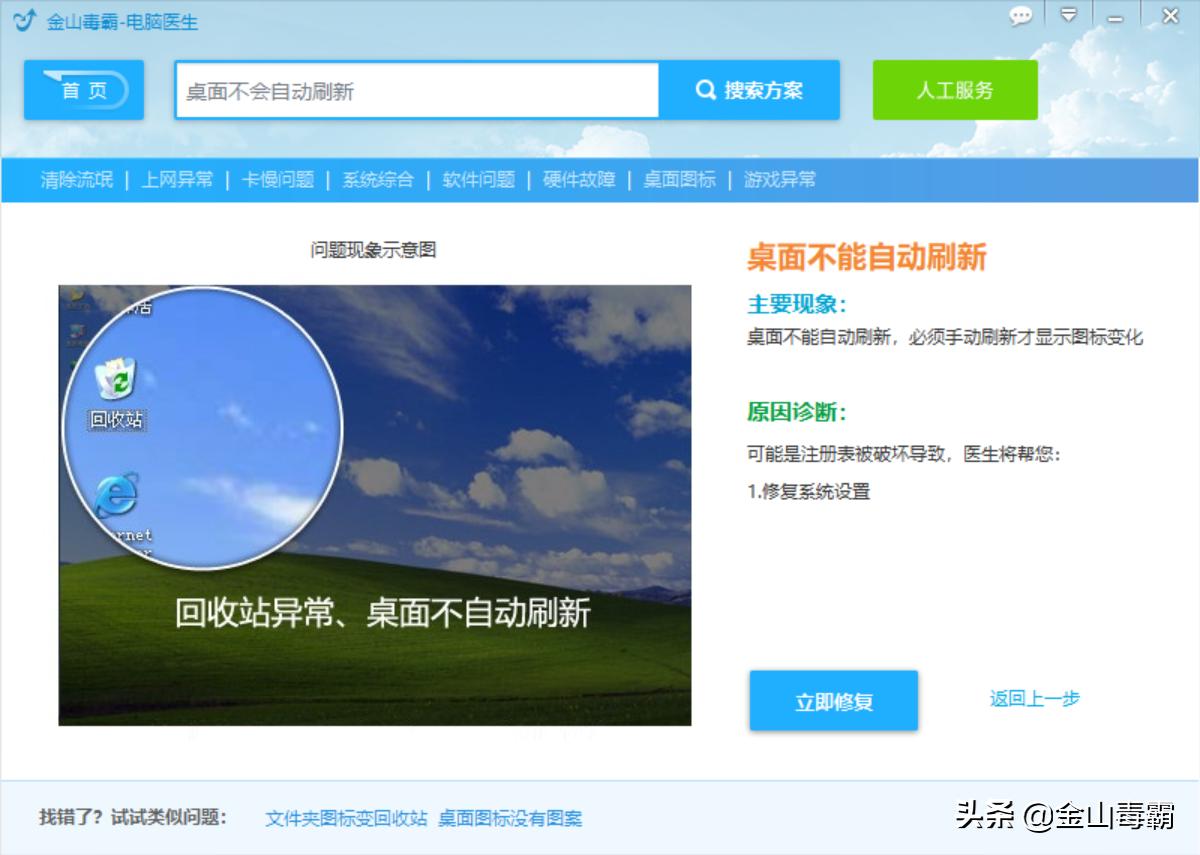Image resolution: width=1200 pixels, height=855 pixels.
Task: Expand the title bar dropdown arrow menu
Action: [1070, 17]
